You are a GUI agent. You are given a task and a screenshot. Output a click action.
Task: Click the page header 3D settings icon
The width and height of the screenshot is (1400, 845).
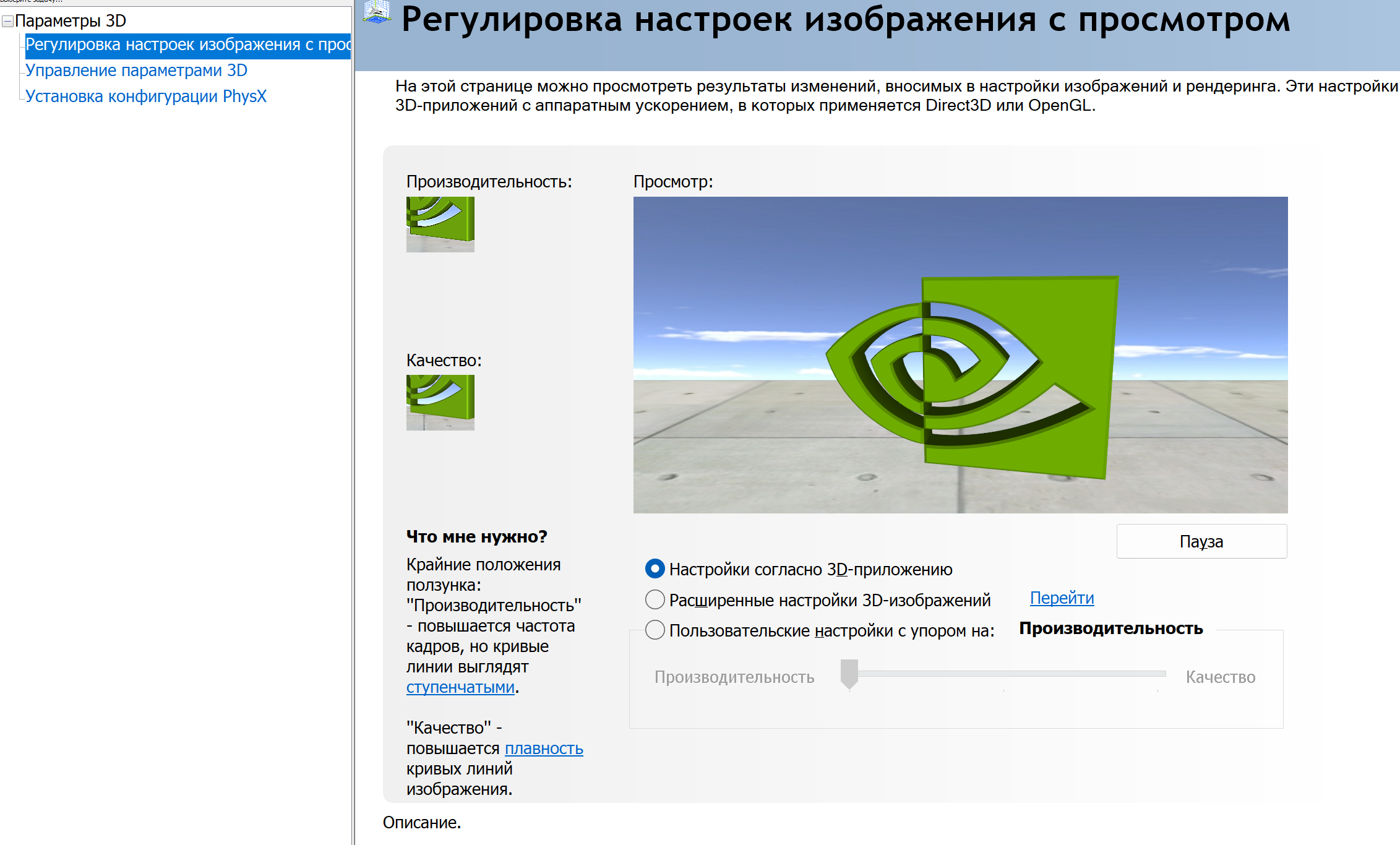click(x=377, y=12)
